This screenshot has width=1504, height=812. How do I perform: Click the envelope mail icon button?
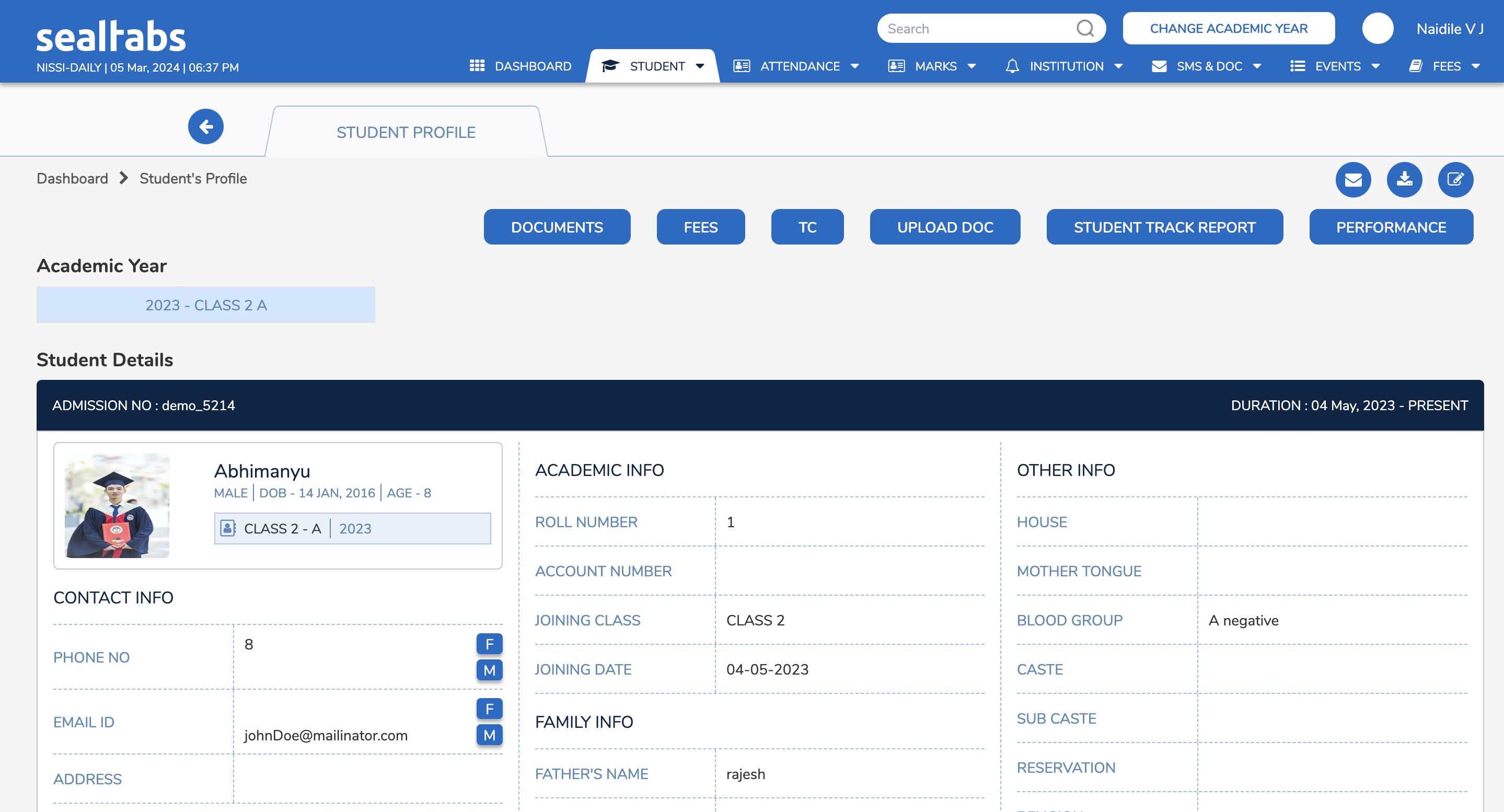1353,179
